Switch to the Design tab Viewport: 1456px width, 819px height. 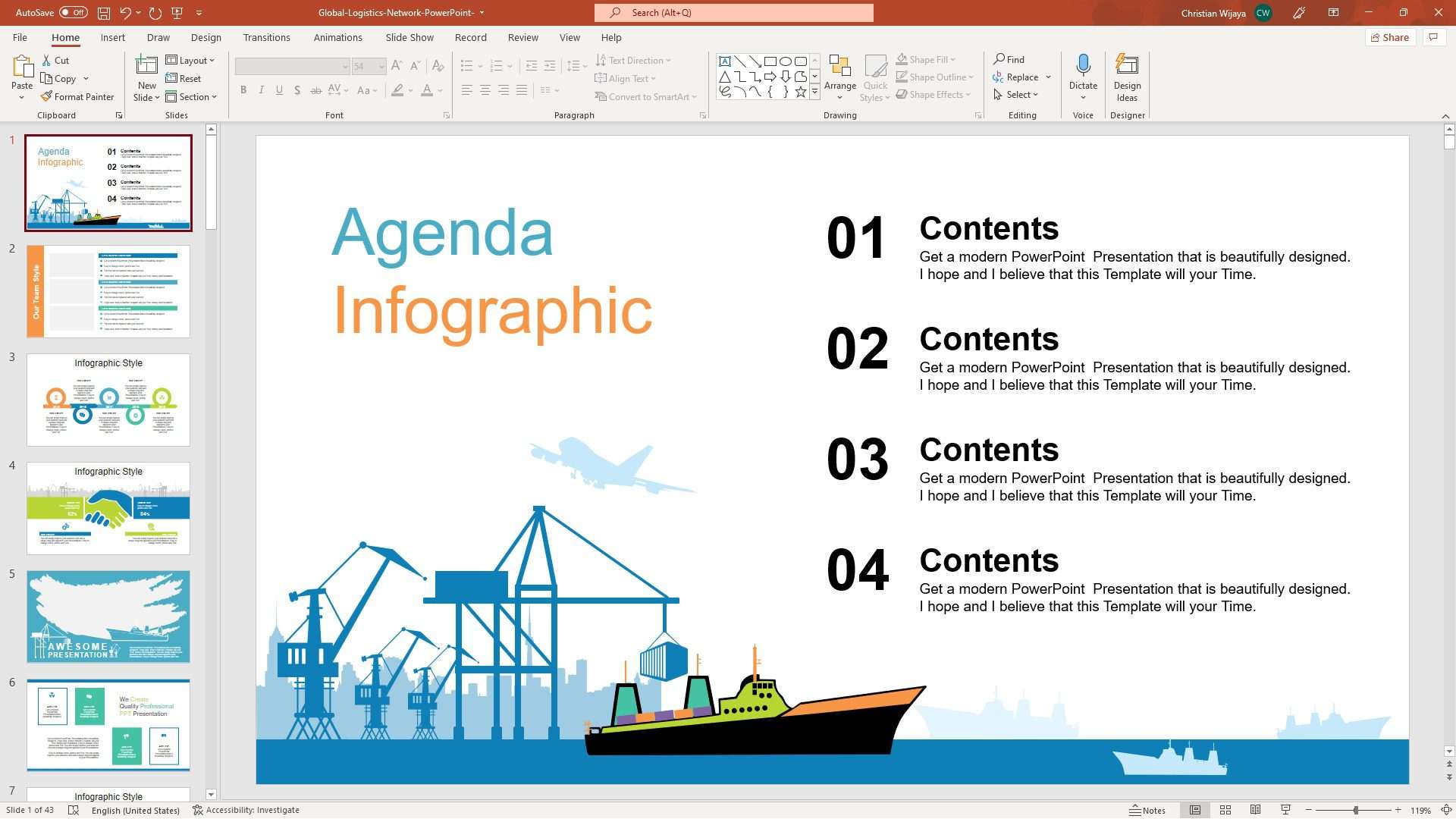tap(206, 37)
